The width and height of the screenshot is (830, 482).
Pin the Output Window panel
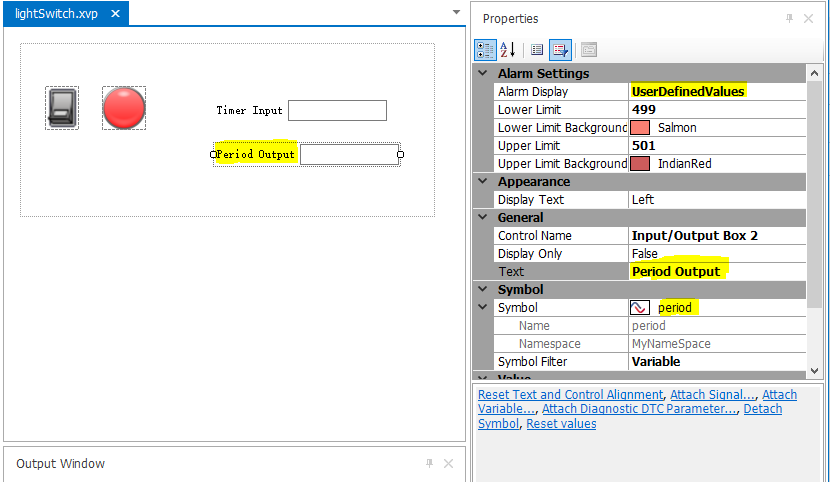click(x=429, y=463)
